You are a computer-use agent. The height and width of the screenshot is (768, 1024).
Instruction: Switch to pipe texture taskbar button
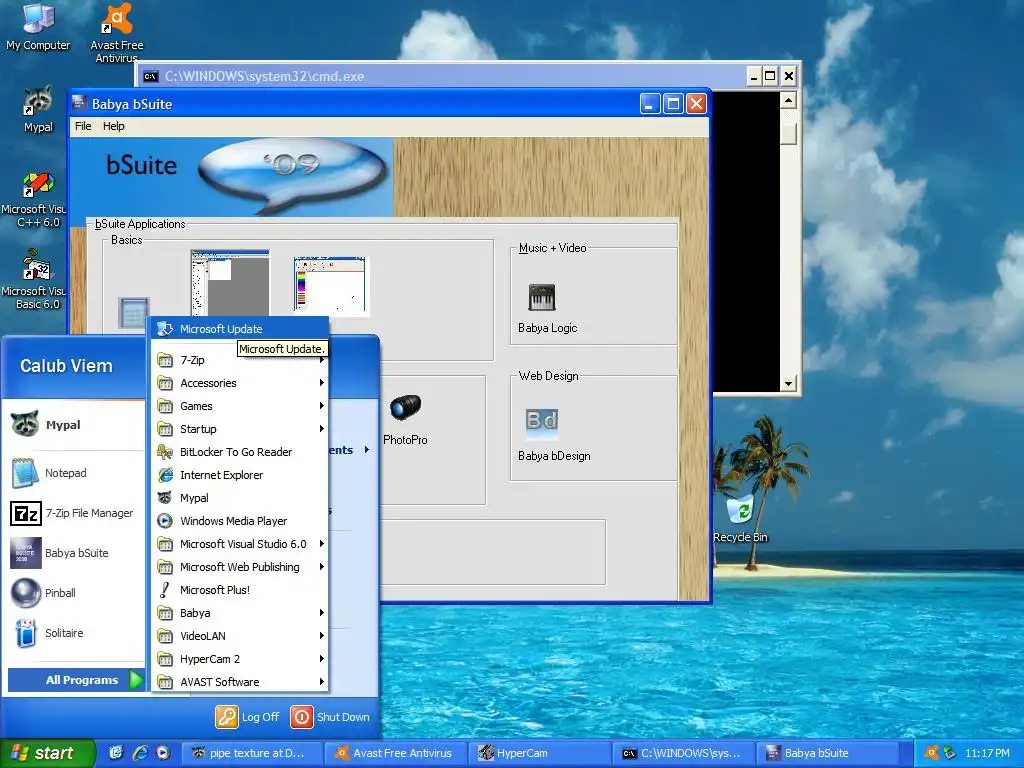251,753
